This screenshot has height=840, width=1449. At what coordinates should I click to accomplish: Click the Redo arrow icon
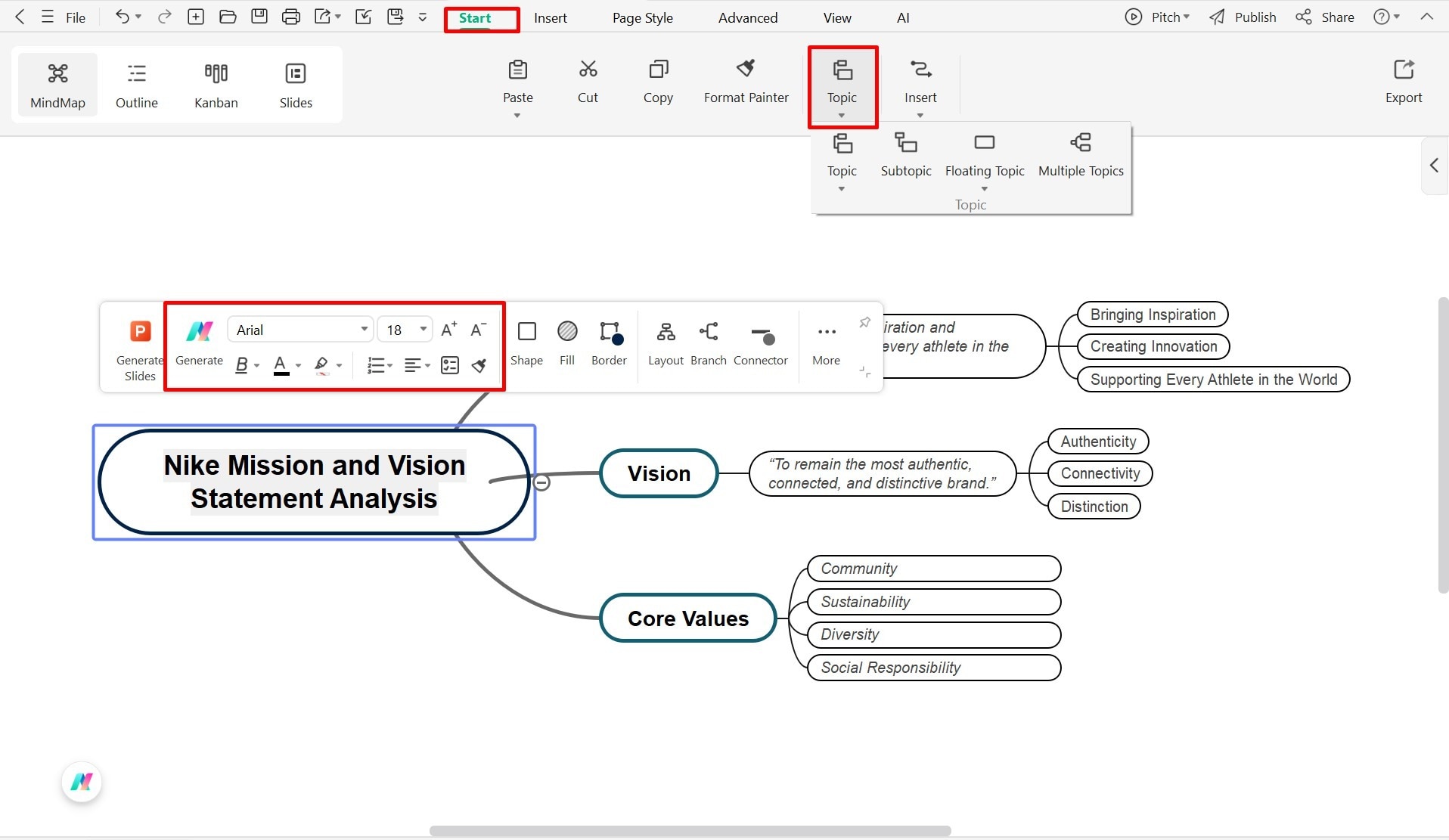pyautogui.click(x=164, y=17)
